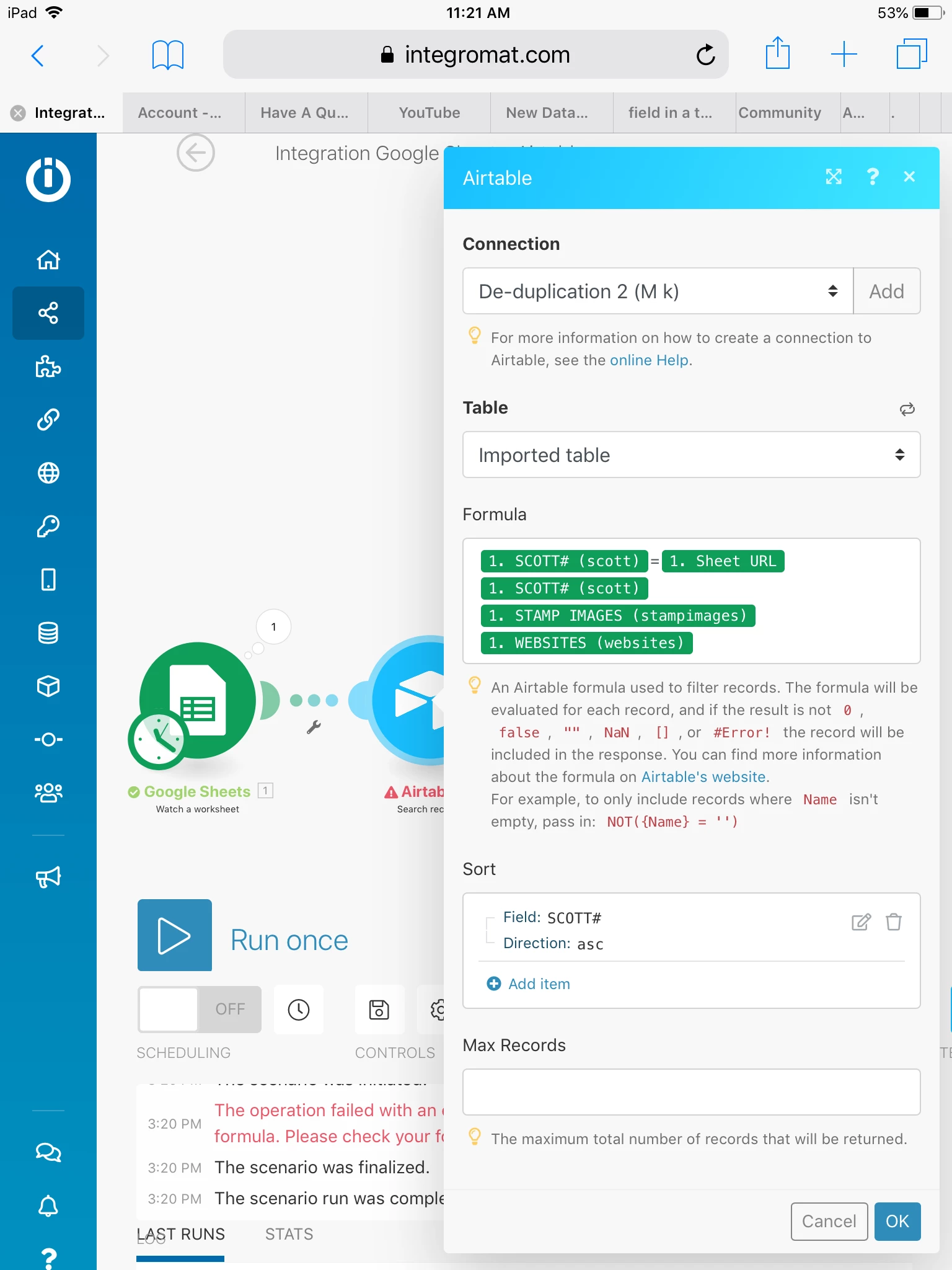The width and height of the screenshot is (952, 1270).
Task: Open the Integromat home dashboard icon
Action: coord(48,260)
